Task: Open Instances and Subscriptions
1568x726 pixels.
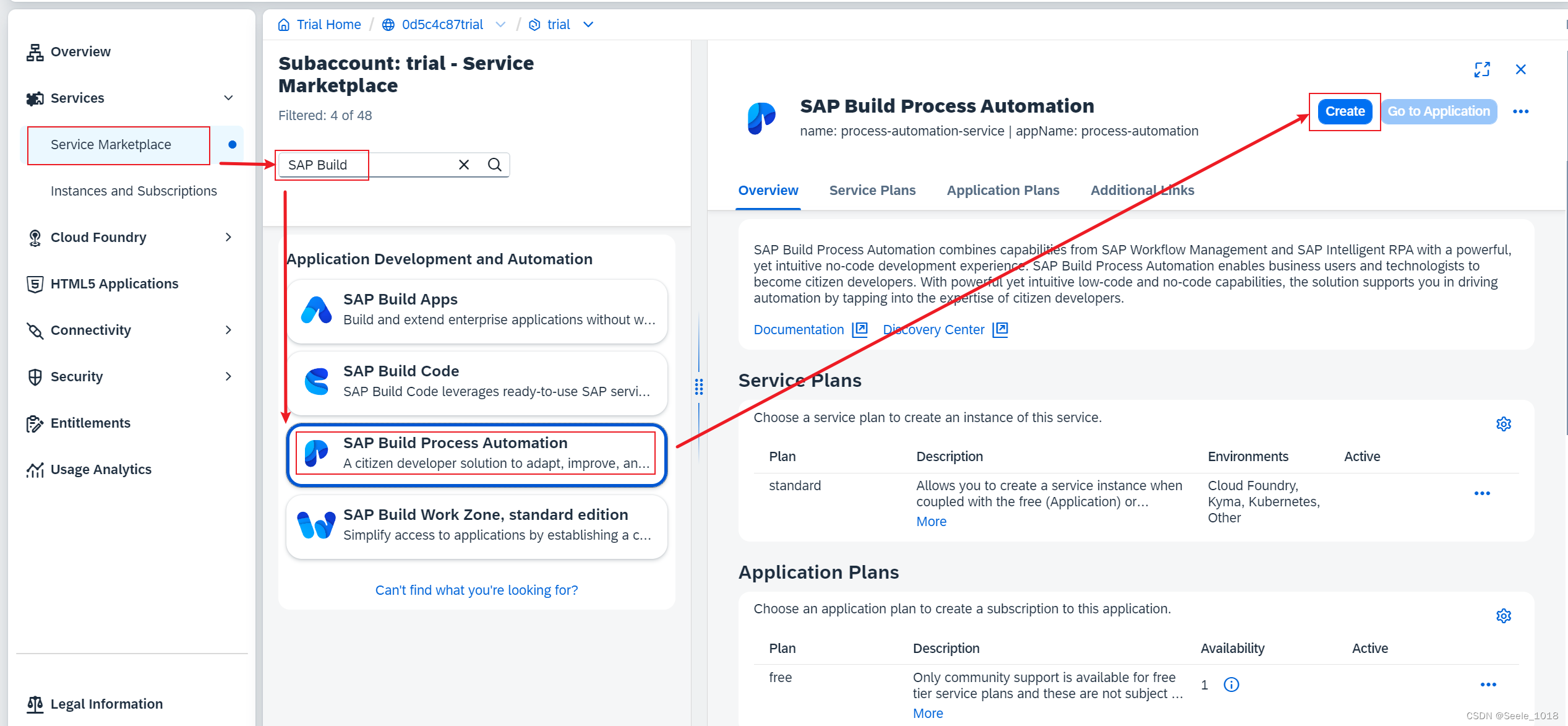Action: pyautogui.click(x=134, y=191)
